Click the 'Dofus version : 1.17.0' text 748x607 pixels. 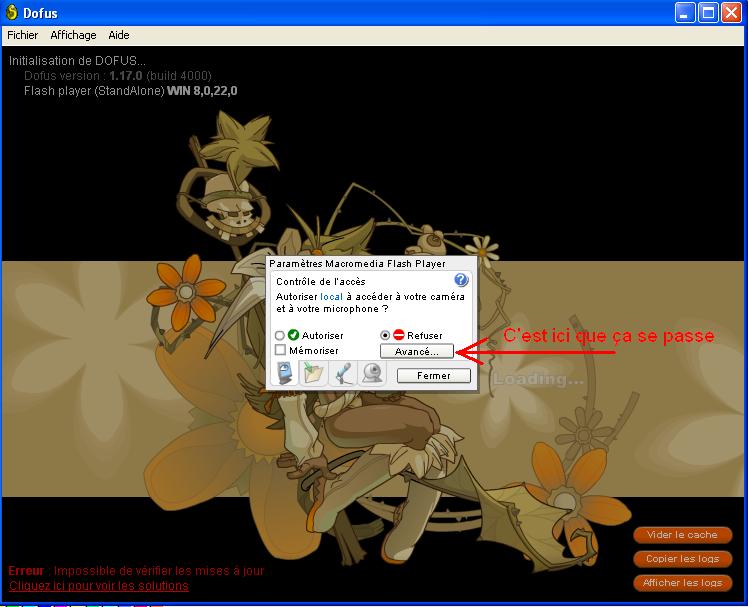[117, 76]
